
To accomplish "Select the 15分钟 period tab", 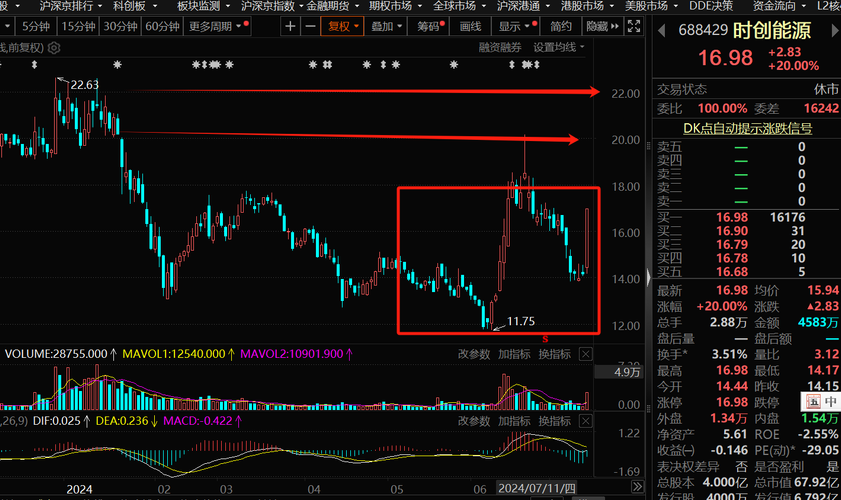I will [x=78, y=26].
